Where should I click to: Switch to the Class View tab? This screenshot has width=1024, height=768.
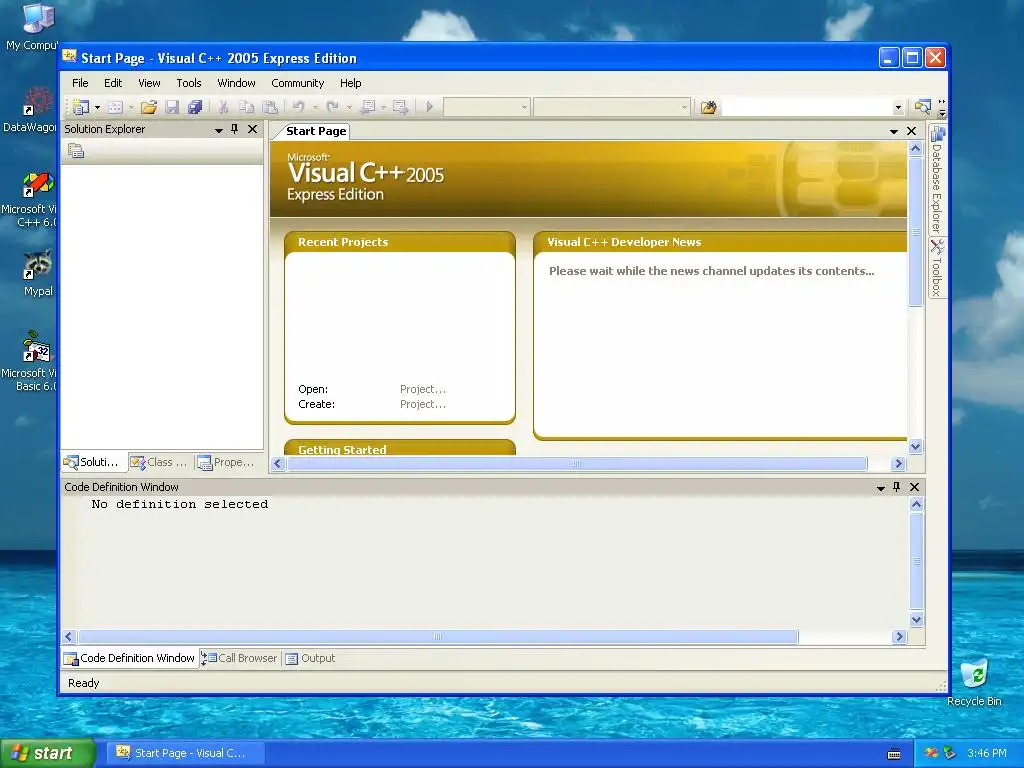coord(159,462)
